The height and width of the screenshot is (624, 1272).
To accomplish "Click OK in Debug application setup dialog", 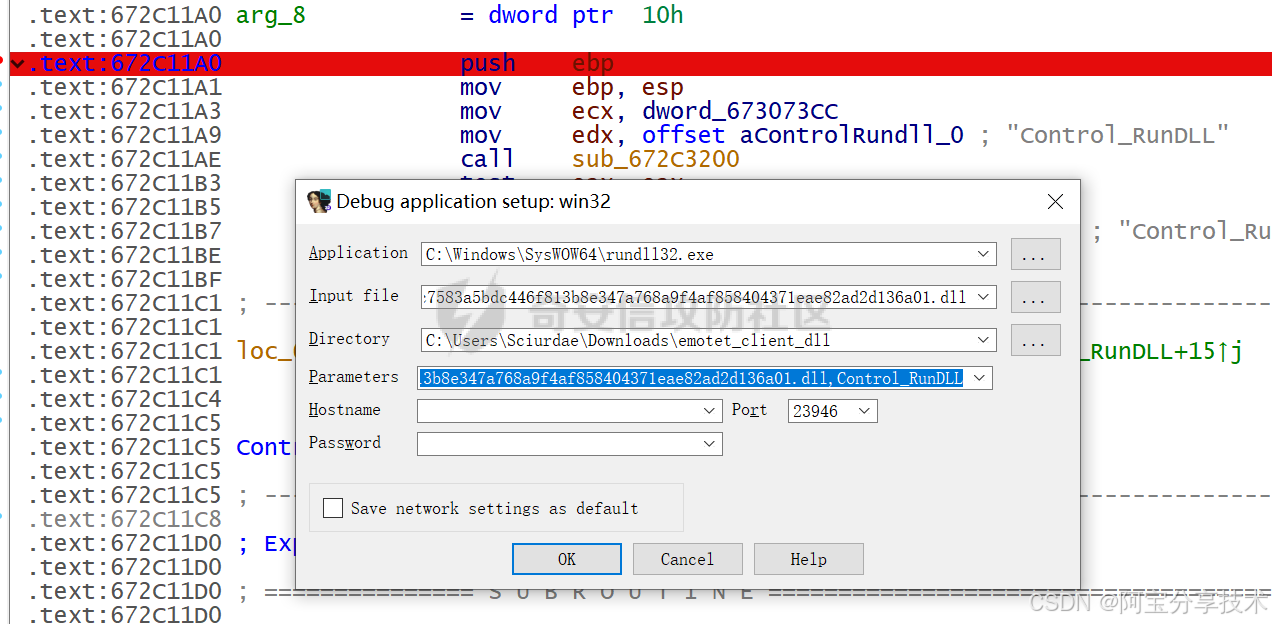I will pos(567,559).
